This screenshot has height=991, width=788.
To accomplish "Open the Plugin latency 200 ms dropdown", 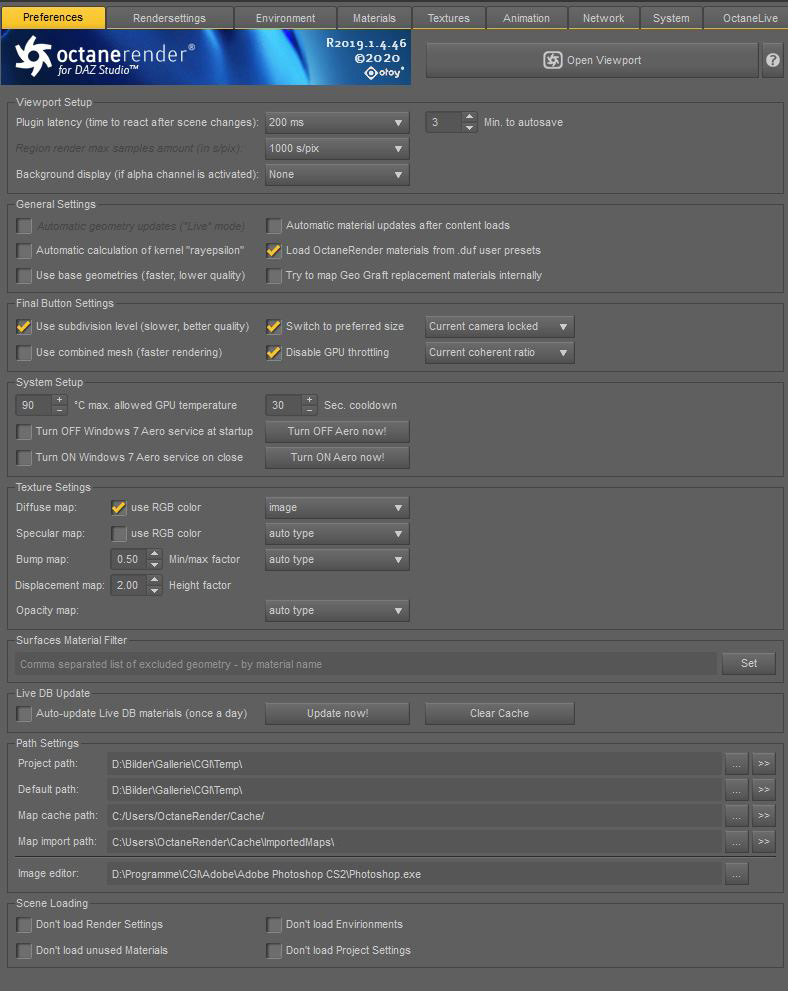I will click(x=337, y=123).
